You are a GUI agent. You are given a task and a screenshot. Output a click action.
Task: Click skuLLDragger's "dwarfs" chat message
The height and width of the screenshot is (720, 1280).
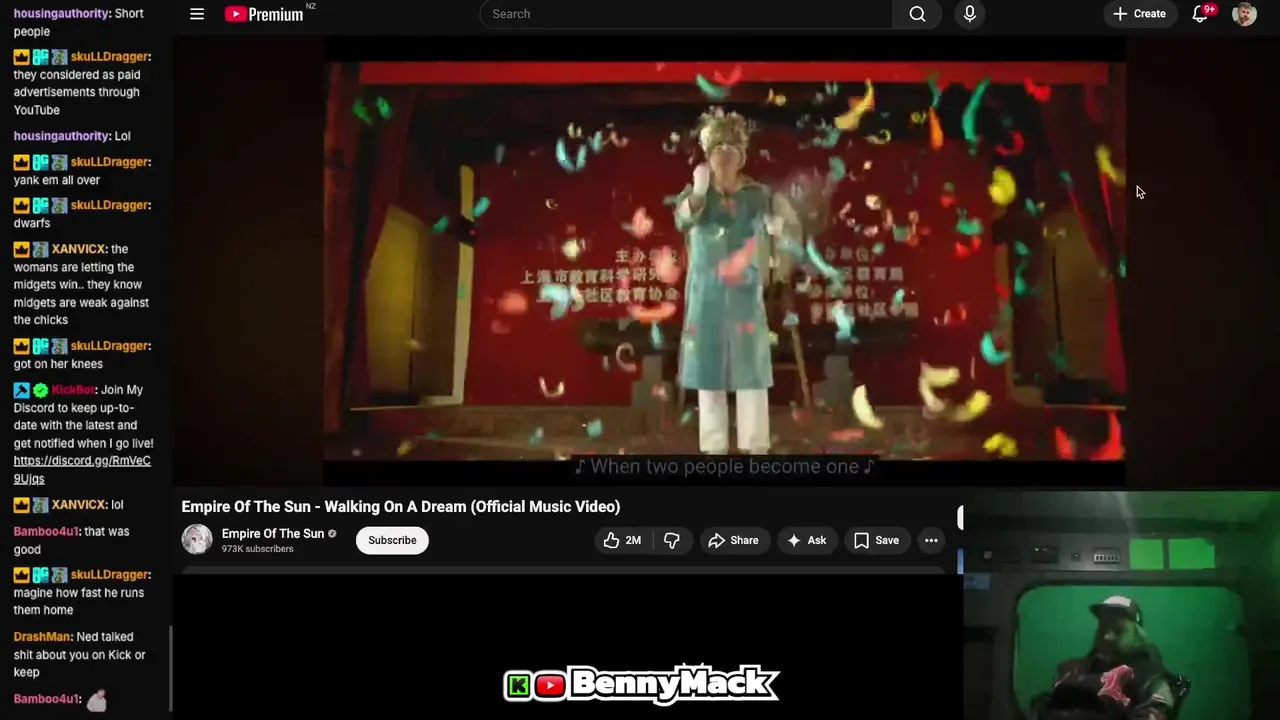click(x=82, y=213)
